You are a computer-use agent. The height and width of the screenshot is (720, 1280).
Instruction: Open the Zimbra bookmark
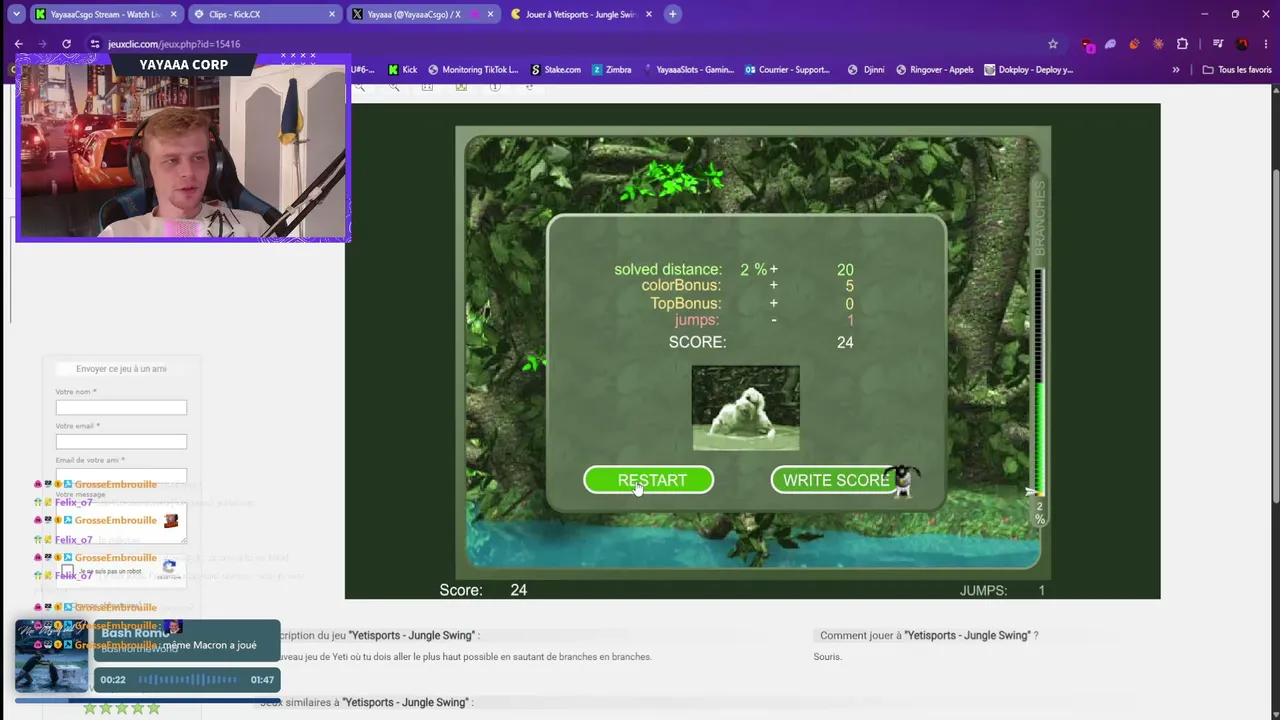click(611, 70)
